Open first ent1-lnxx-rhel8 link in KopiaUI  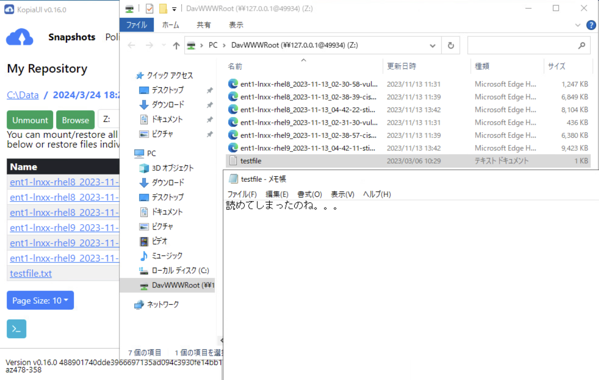coord(65,182)
